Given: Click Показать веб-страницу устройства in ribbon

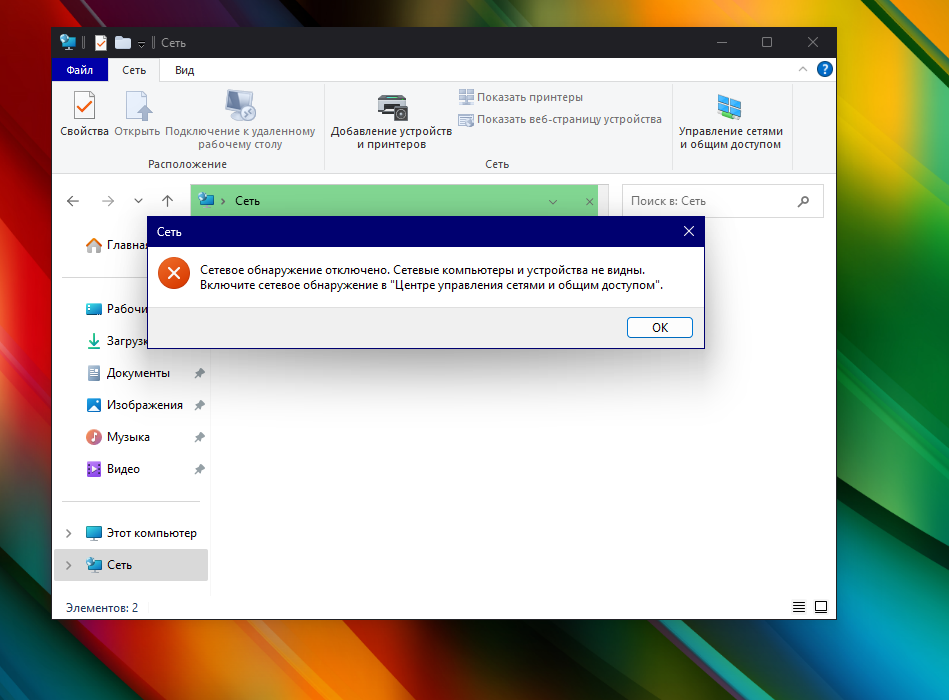Looking at the screenshot, I should click(559, 119).
